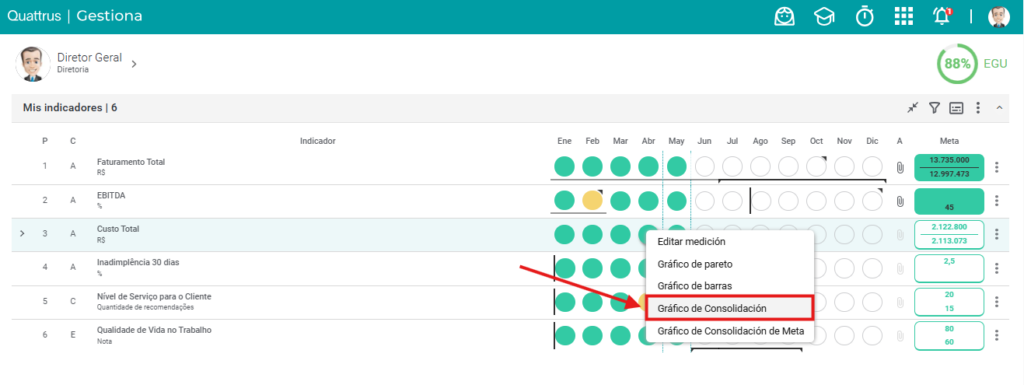Click the Ene month column header

[564, 141]
